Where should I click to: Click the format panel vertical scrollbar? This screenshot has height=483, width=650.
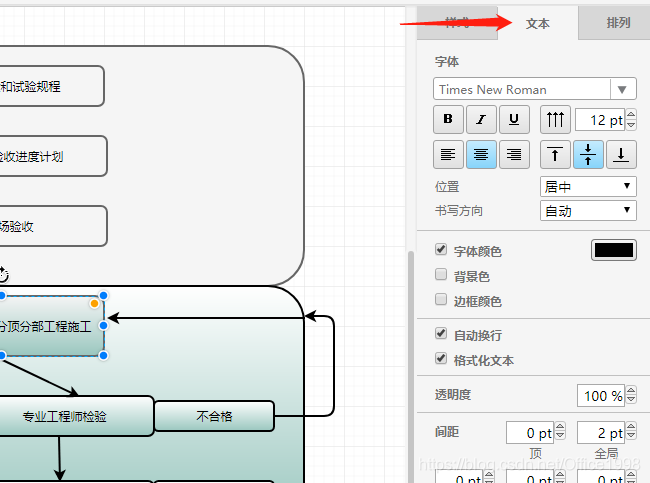pyautogui.click(x=411, y=365)
